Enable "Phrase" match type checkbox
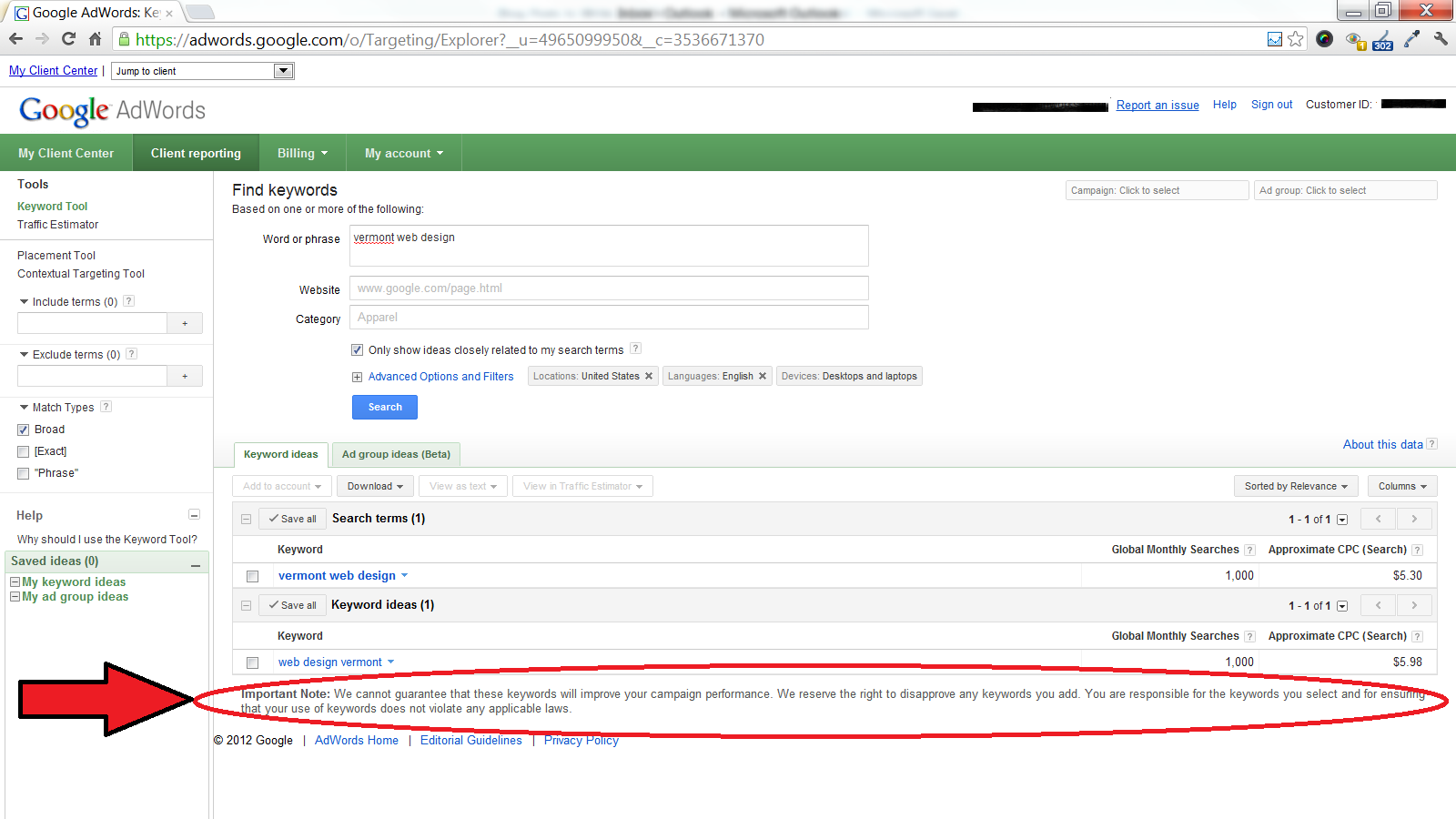This screenshot has height=819, width=1456. (24, 473)
